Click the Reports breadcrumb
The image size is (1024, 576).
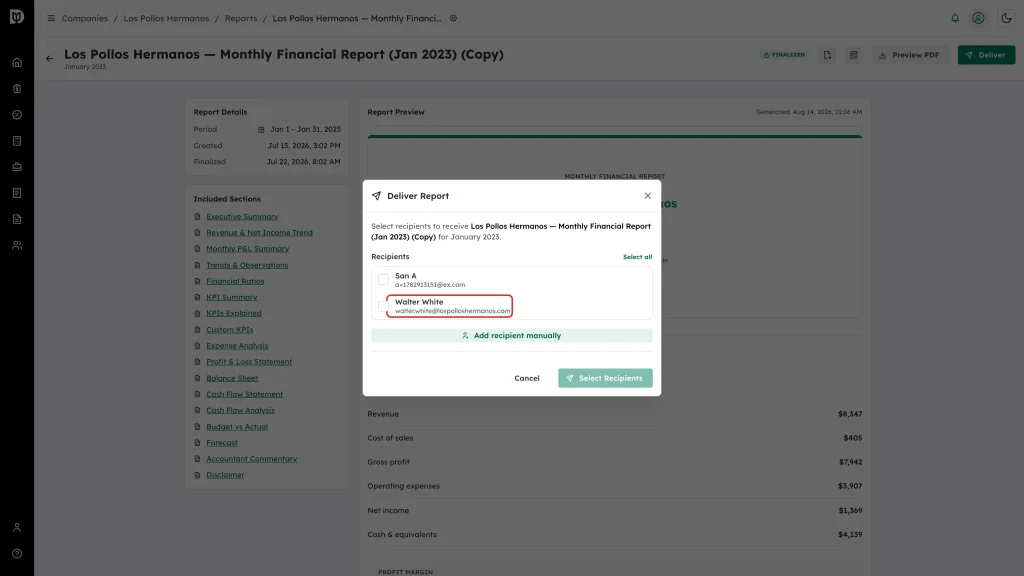241,18
